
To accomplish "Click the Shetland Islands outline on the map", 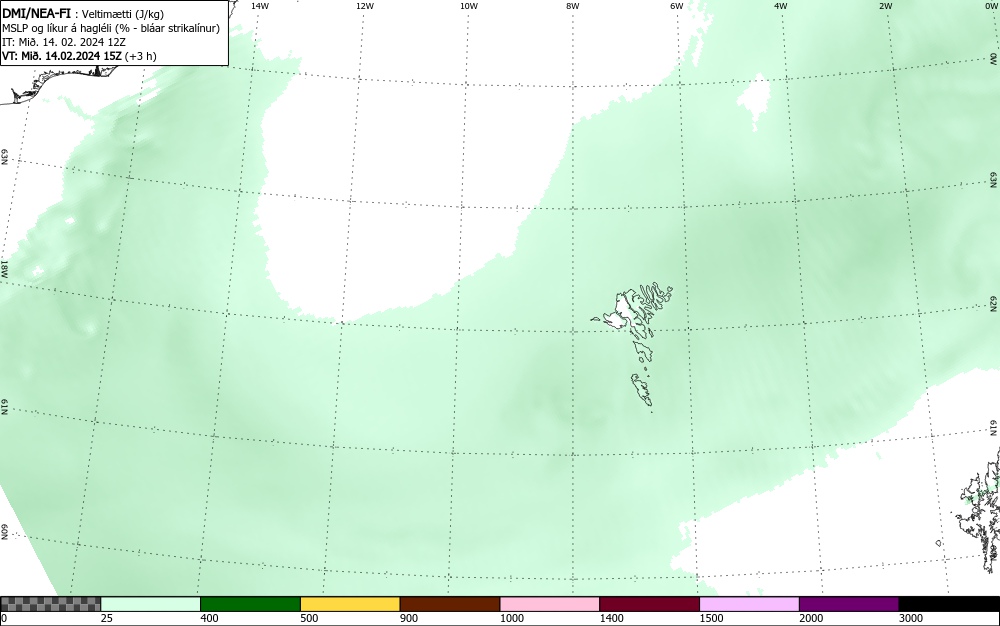I will pyautogui.click(x=981, y=510).
